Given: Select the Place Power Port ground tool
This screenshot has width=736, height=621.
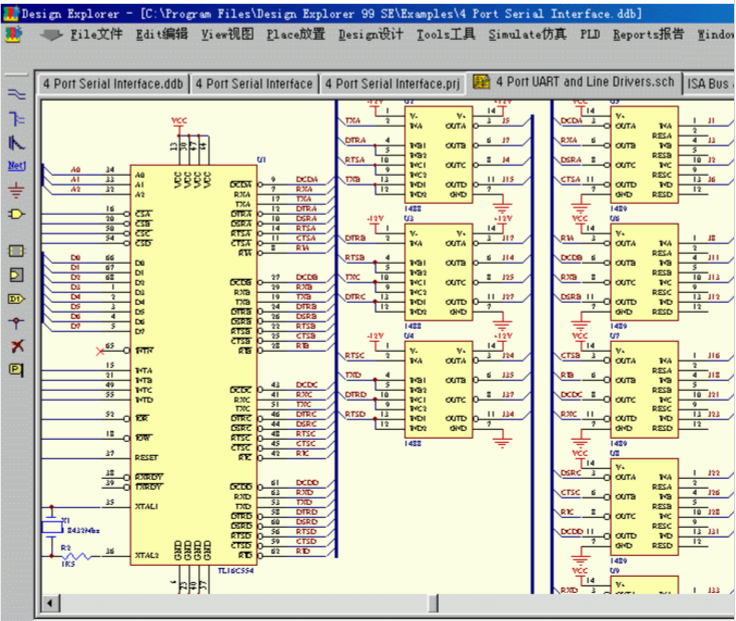Looking at the screenshot, I should [x=17, y=190].
